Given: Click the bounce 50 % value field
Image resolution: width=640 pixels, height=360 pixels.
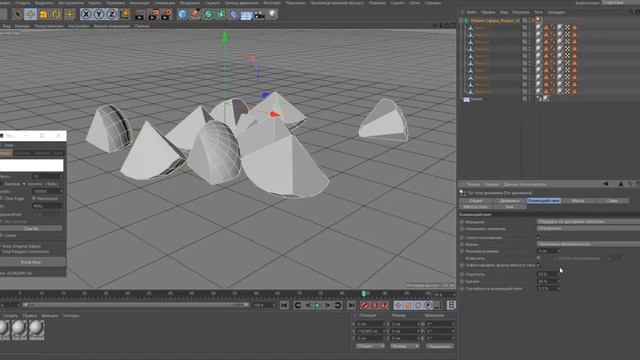Looking at the screenshot, I should click(x=547, y=274).
